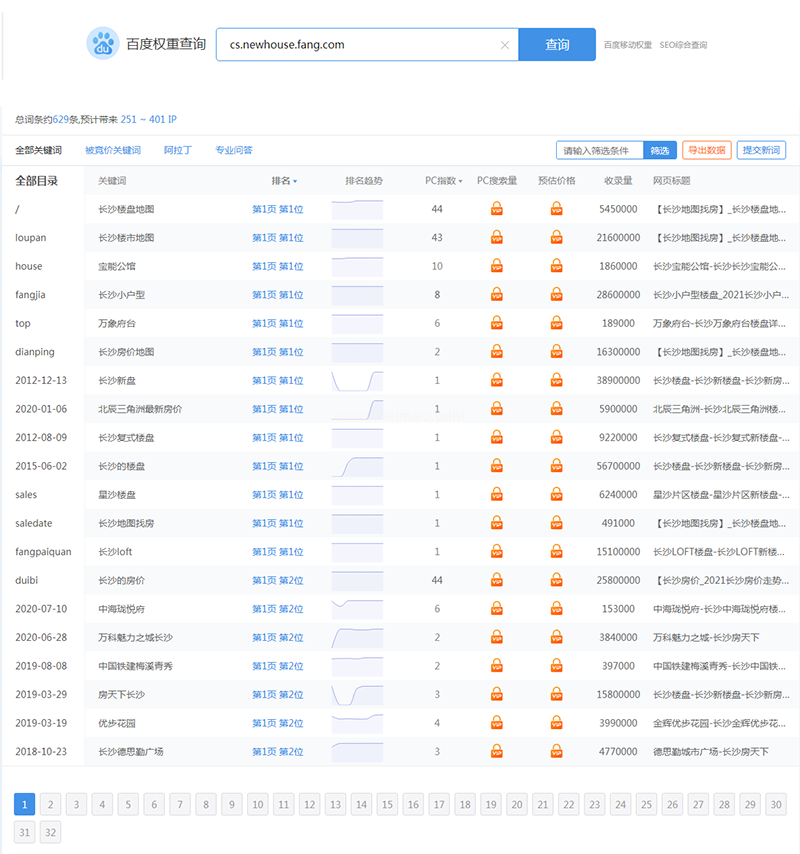Sort by PC指数 column dropdown arrow
Viewport: 800px width, 854px height.
tap(460, 182)
